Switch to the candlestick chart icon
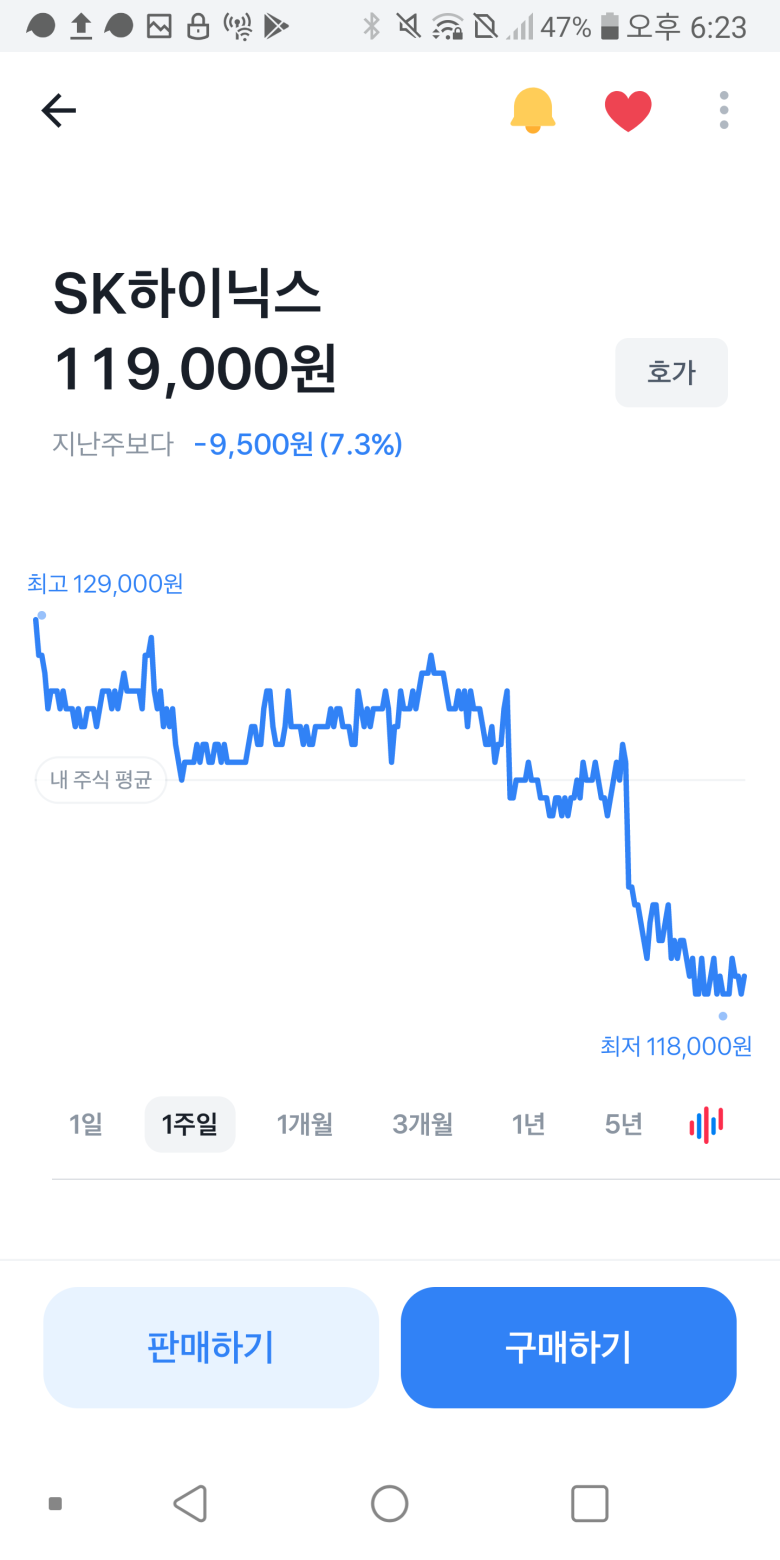This screenshot has height=1560, width=780. pos(706,1125)
